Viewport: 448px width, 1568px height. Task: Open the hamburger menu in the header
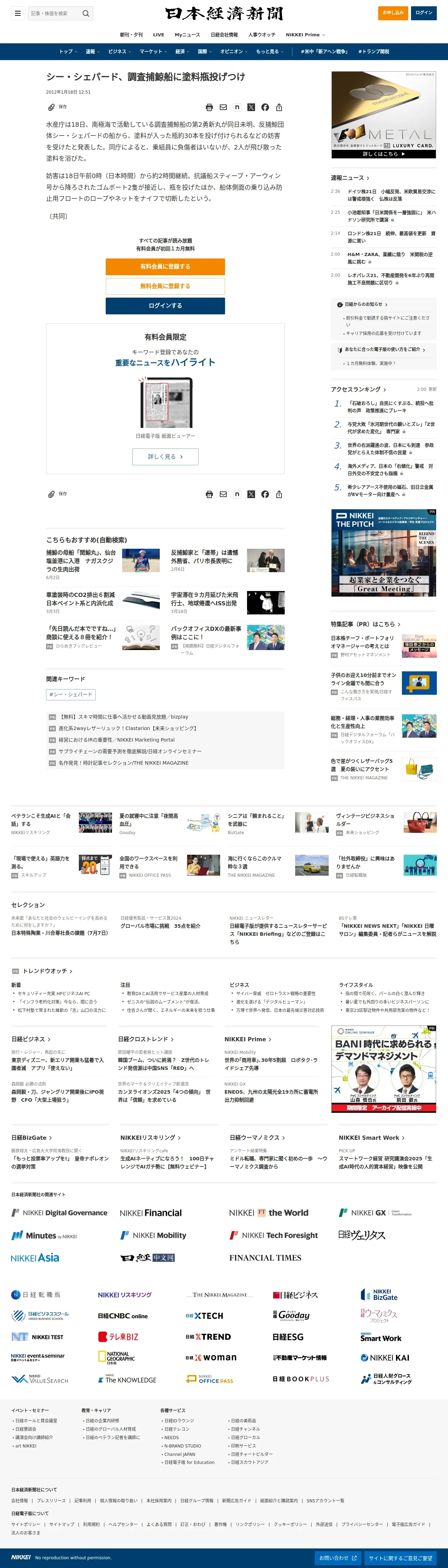(18, 13)
